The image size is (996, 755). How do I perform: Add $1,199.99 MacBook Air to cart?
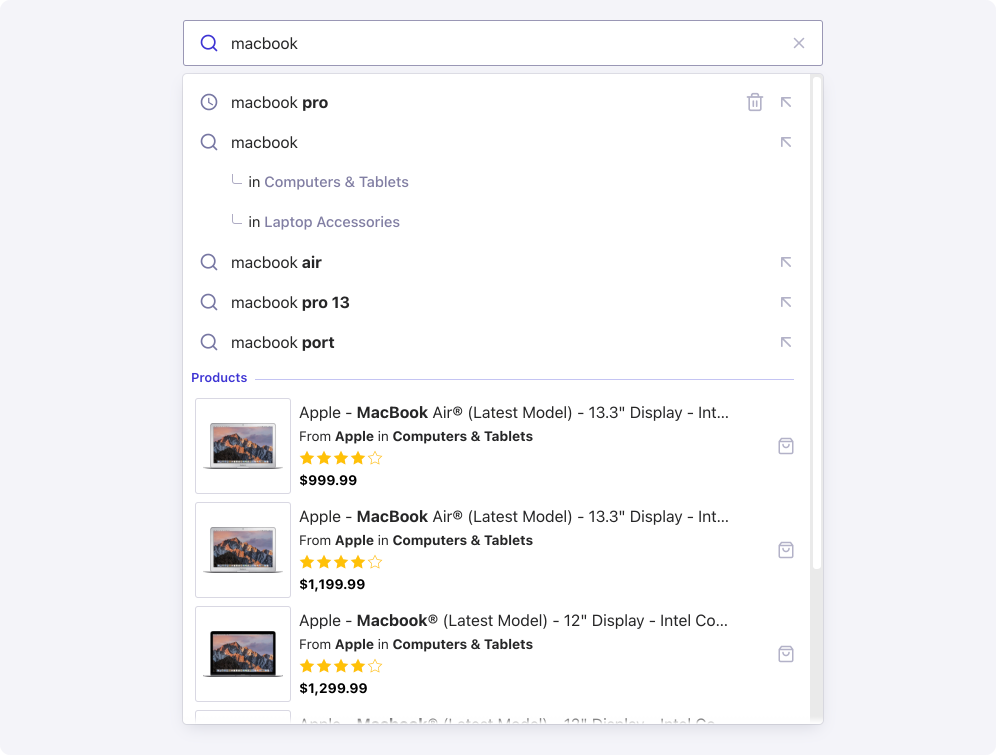click(x=786, y=550)
